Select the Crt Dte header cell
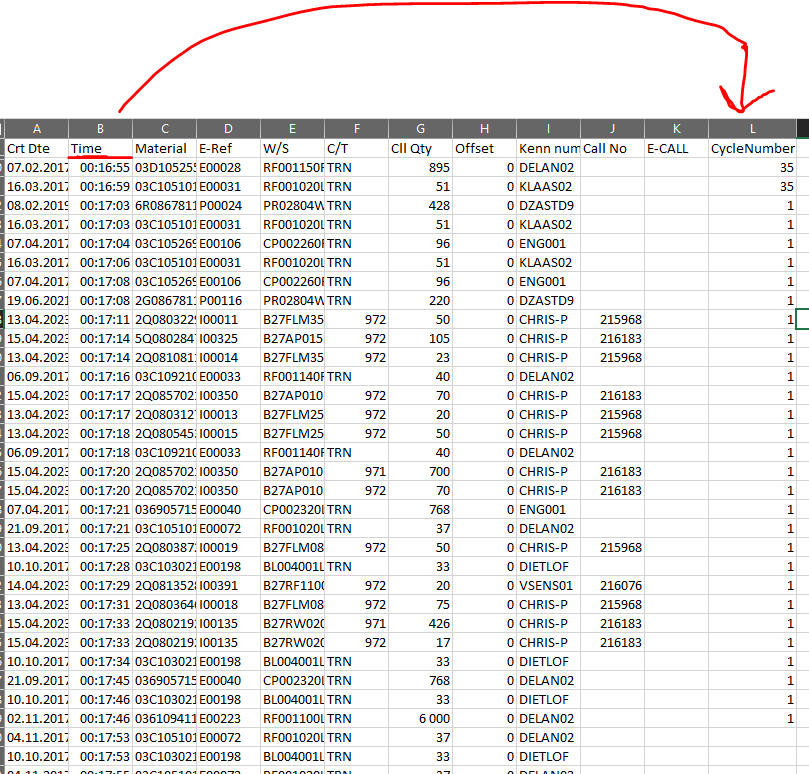Screen dimensions: 809x774 point(37,148)
